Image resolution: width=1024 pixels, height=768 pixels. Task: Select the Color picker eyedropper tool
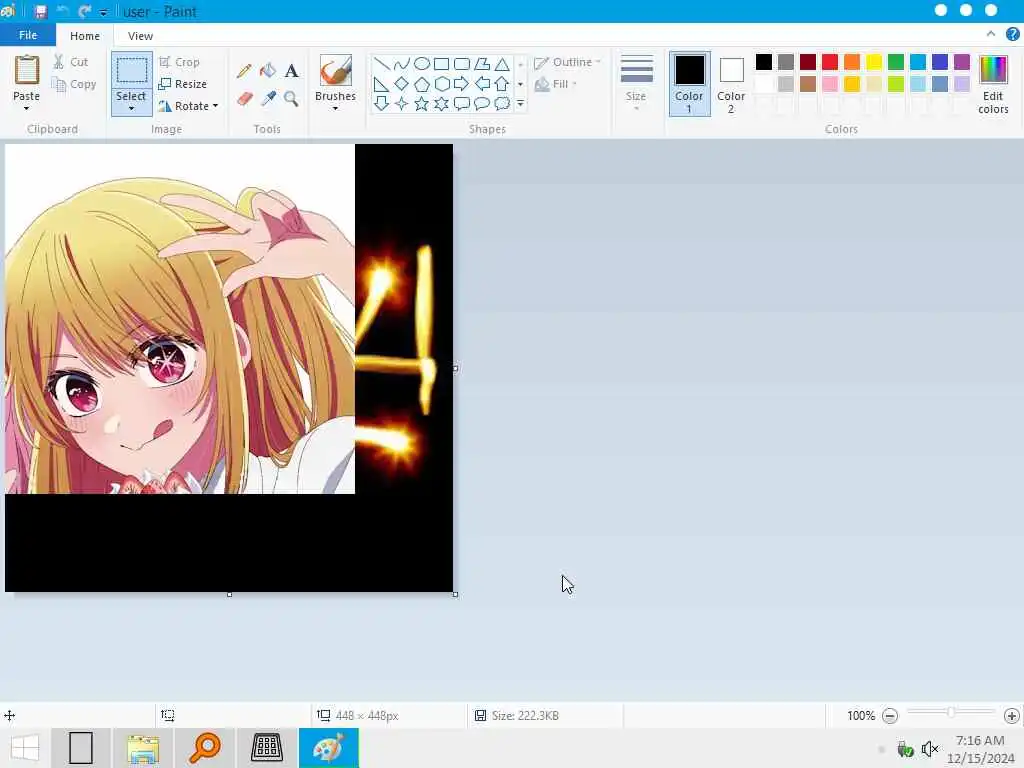[268, 99]
